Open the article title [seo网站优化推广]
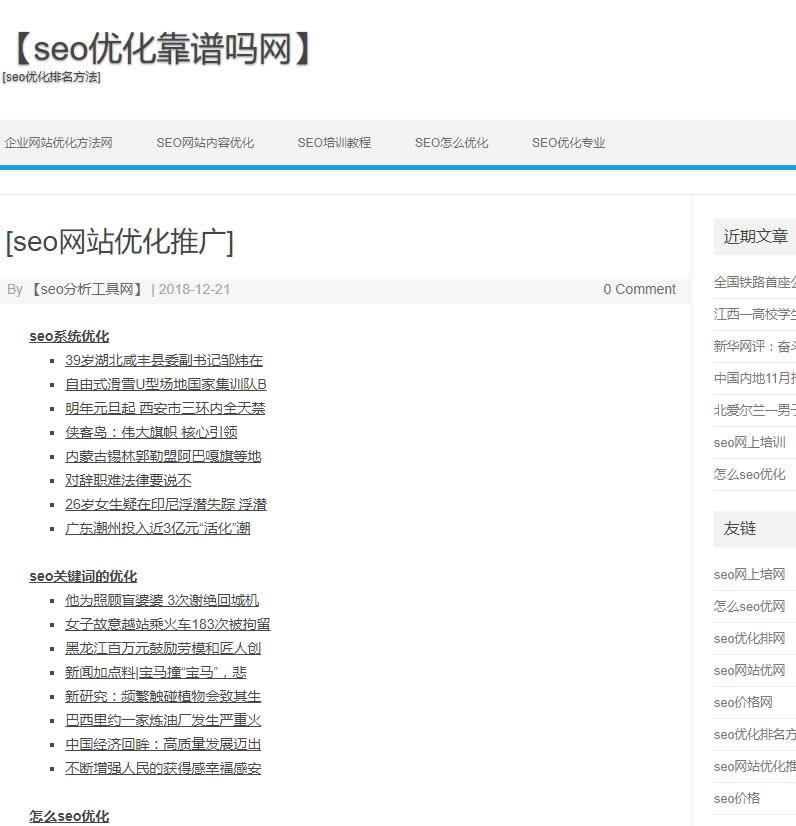Viewport: 796px width, 826px height. (120, 242)
